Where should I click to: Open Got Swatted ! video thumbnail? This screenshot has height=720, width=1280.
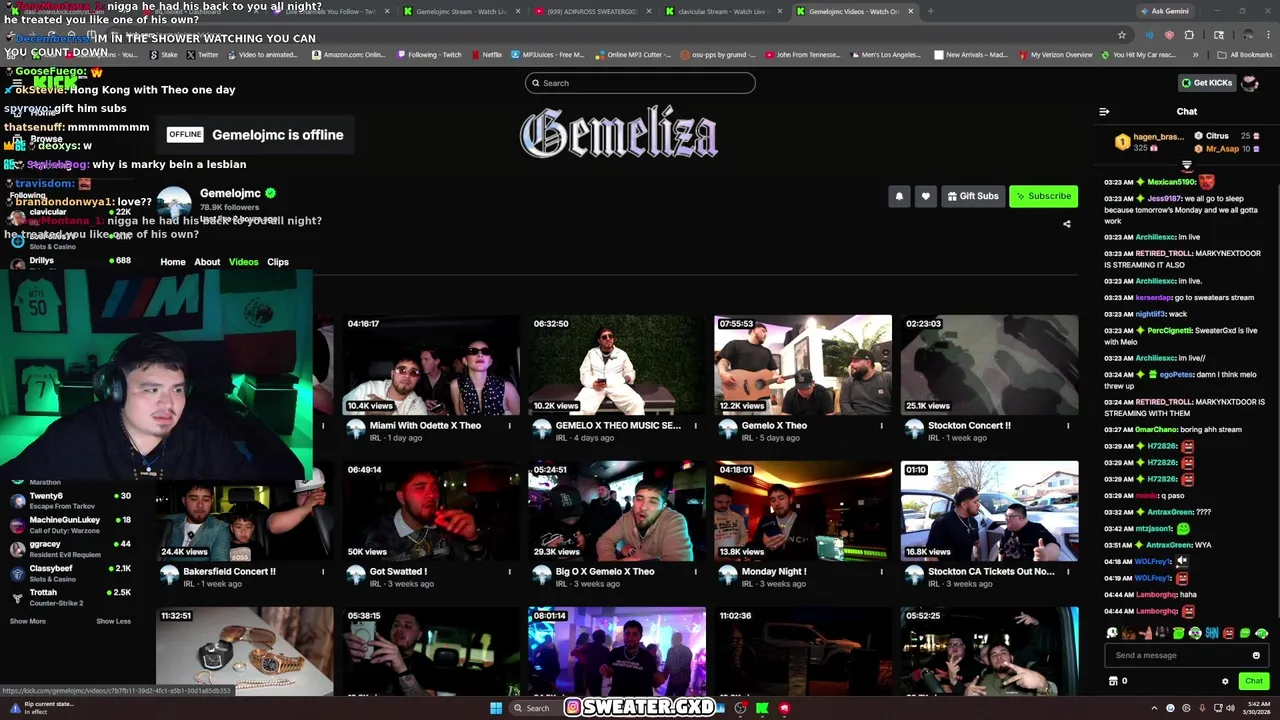click(x=431, y=511)
